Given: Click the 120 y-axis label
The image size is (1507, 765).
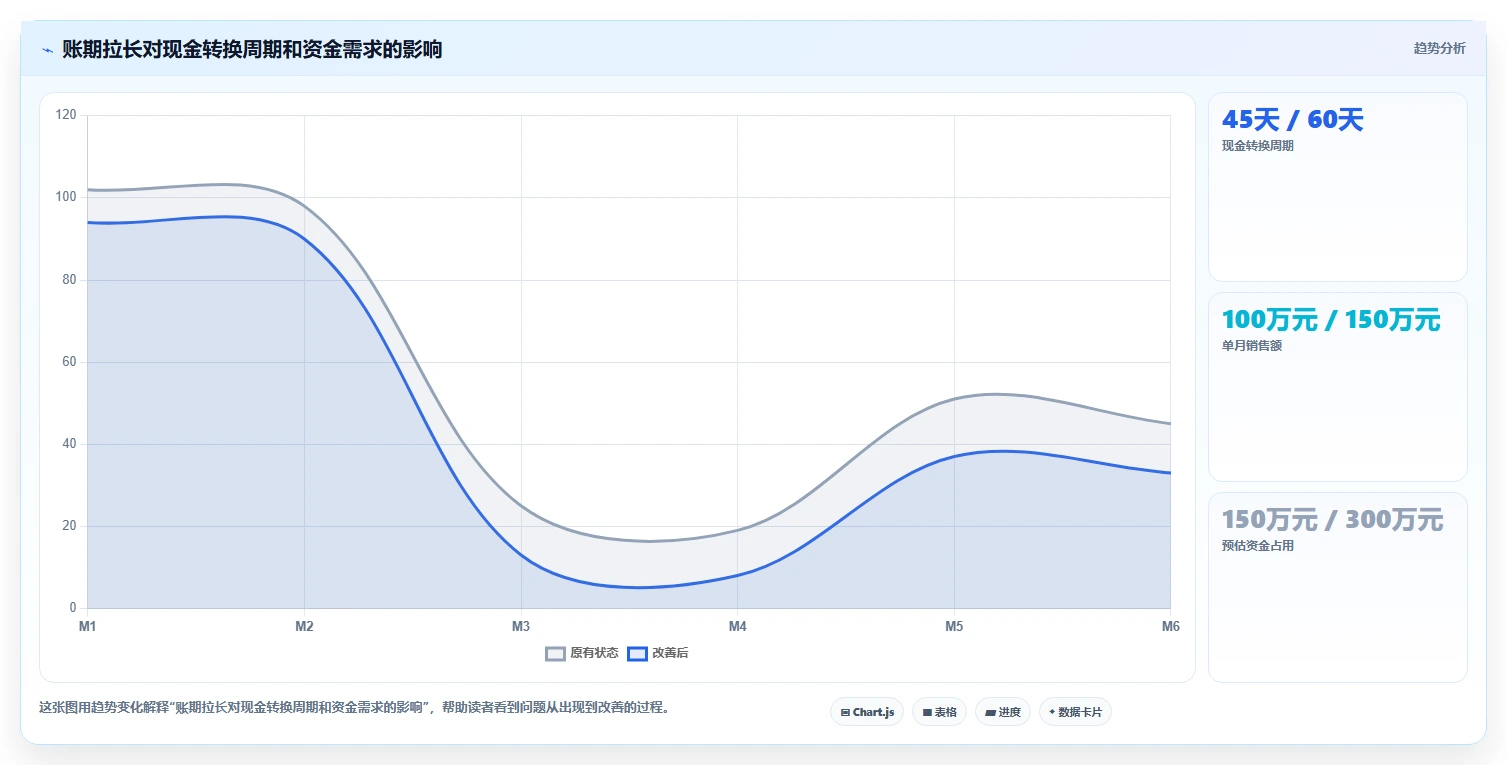Looking at the screenshot, I should click(x=66, y=115).
